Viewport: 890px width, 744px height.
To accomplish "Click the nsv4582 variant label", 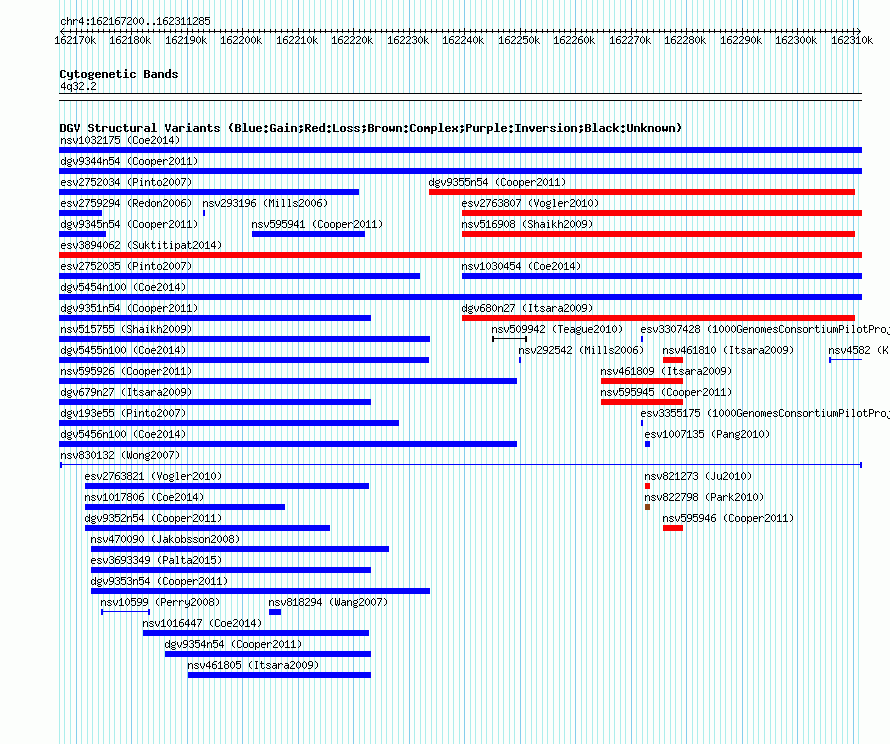I will 859,350.
